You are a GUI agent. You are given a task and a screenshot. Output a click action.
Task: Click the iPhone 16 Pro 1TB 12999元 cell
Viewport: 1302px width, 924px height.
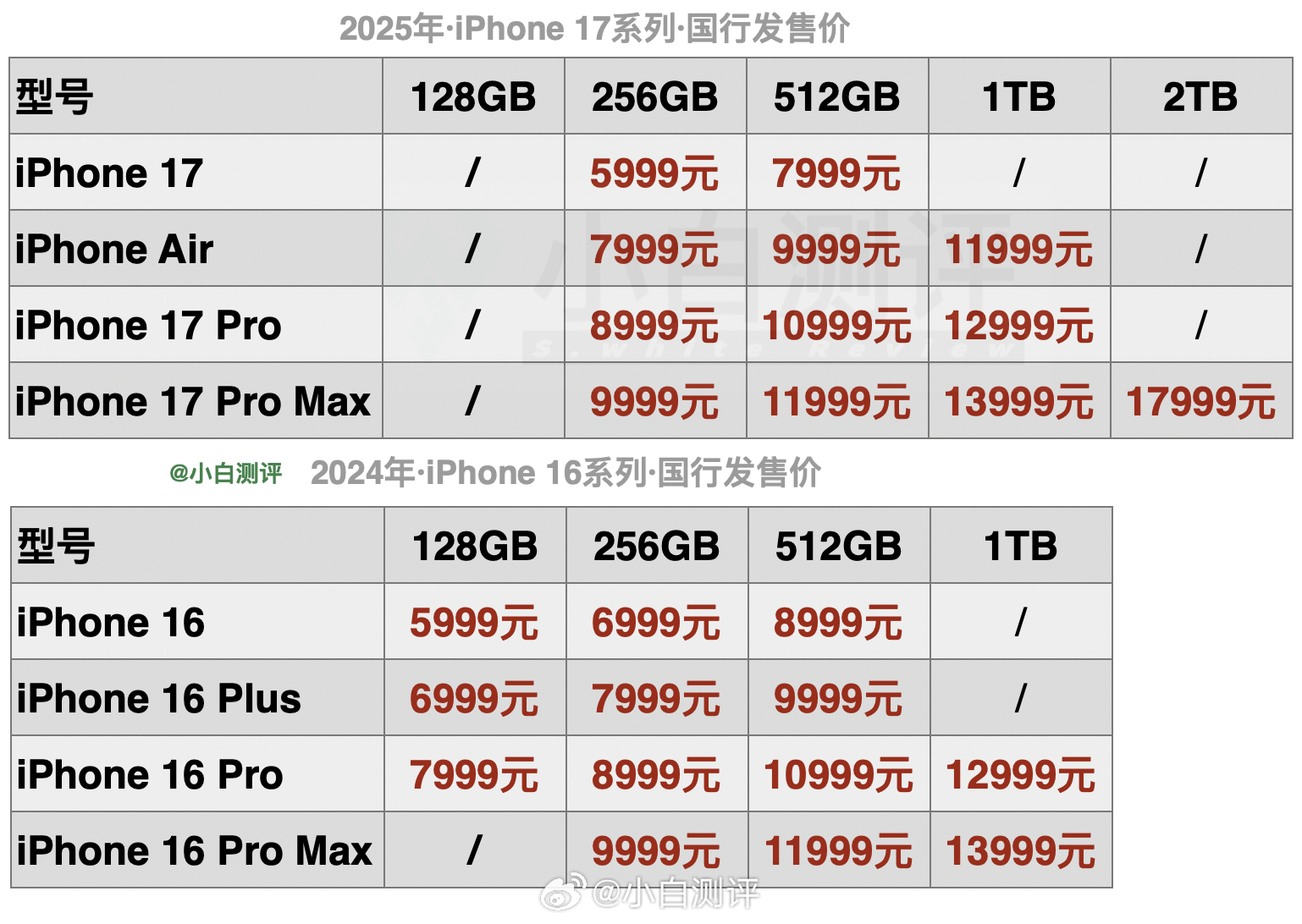pos(1021,775)
